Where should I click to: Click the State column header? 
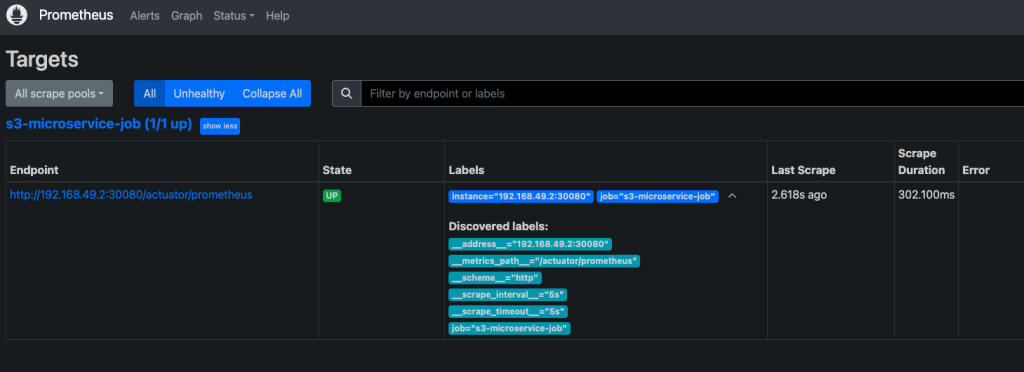337,170
